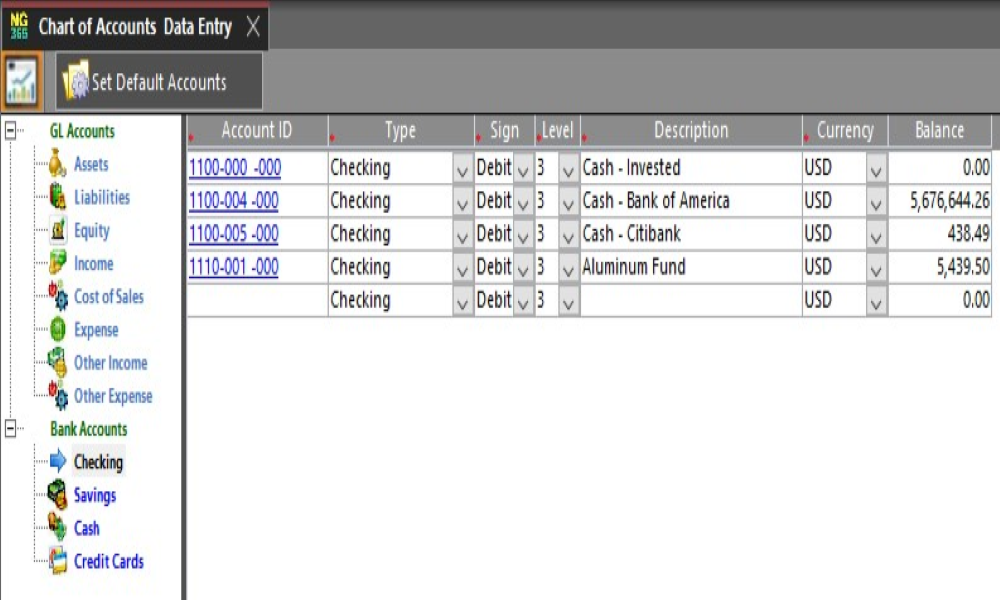
Task: Open account link 1110-001 -000
Action: click(x=234, y=267)
